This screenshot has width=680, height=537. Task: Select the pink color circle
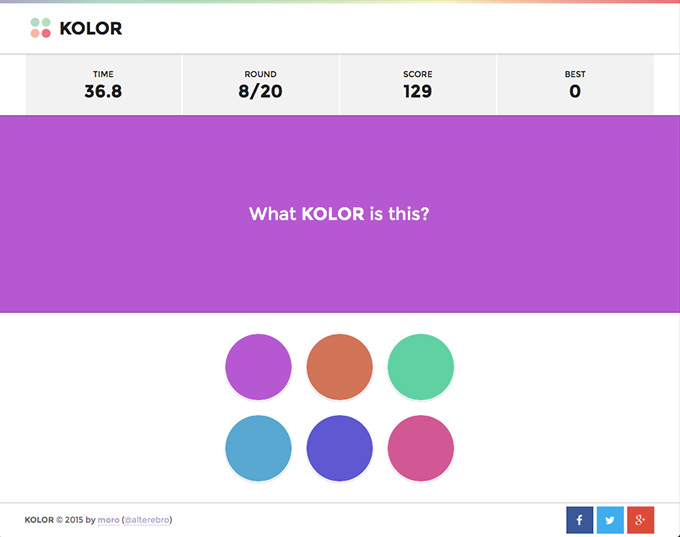421,448
